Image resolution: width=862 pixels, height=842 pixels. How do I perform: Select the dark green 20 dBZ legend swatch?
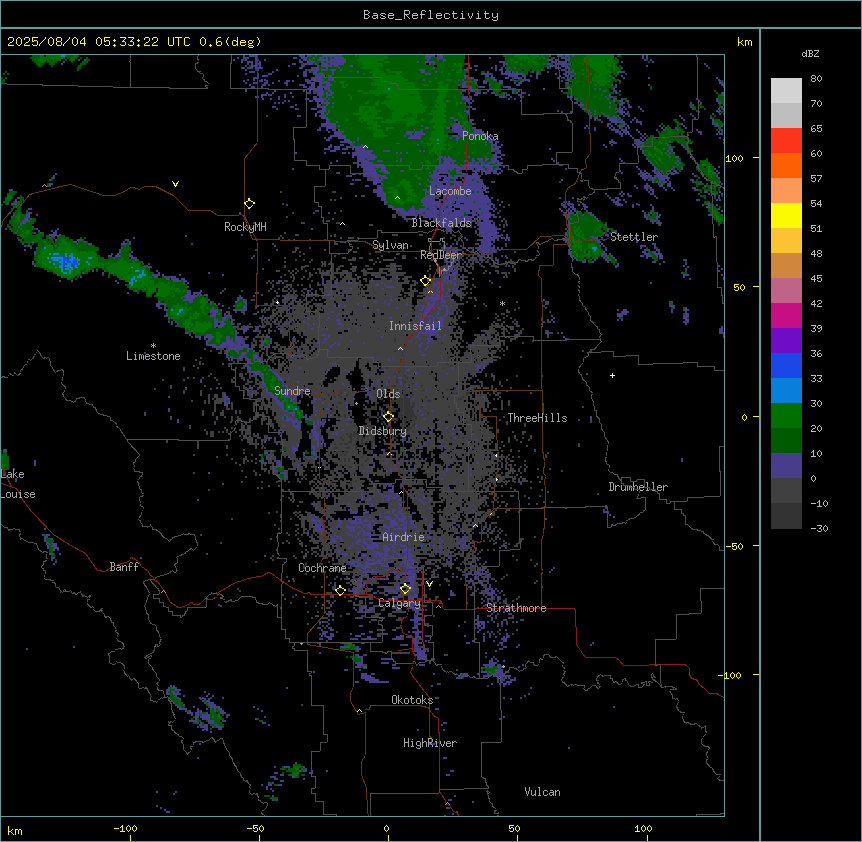786,441
